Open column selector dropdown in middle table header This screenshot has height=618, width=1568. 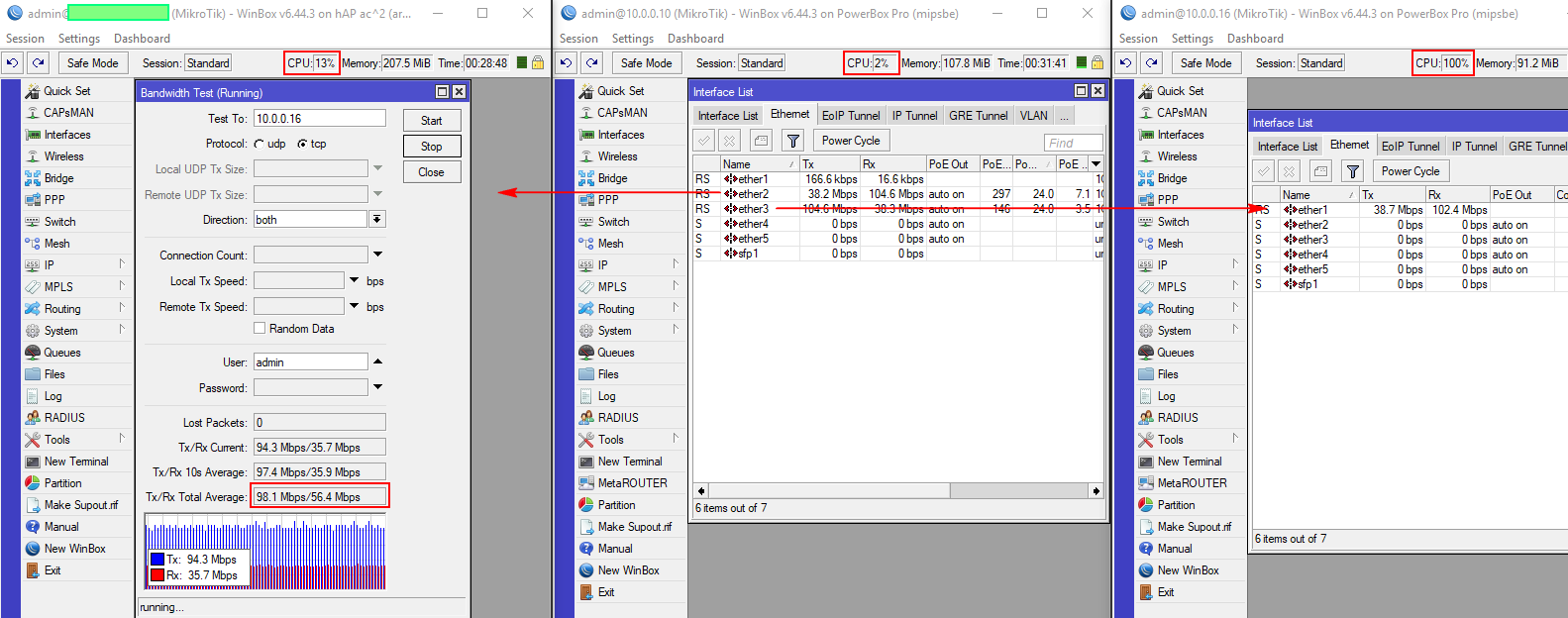1097,163
